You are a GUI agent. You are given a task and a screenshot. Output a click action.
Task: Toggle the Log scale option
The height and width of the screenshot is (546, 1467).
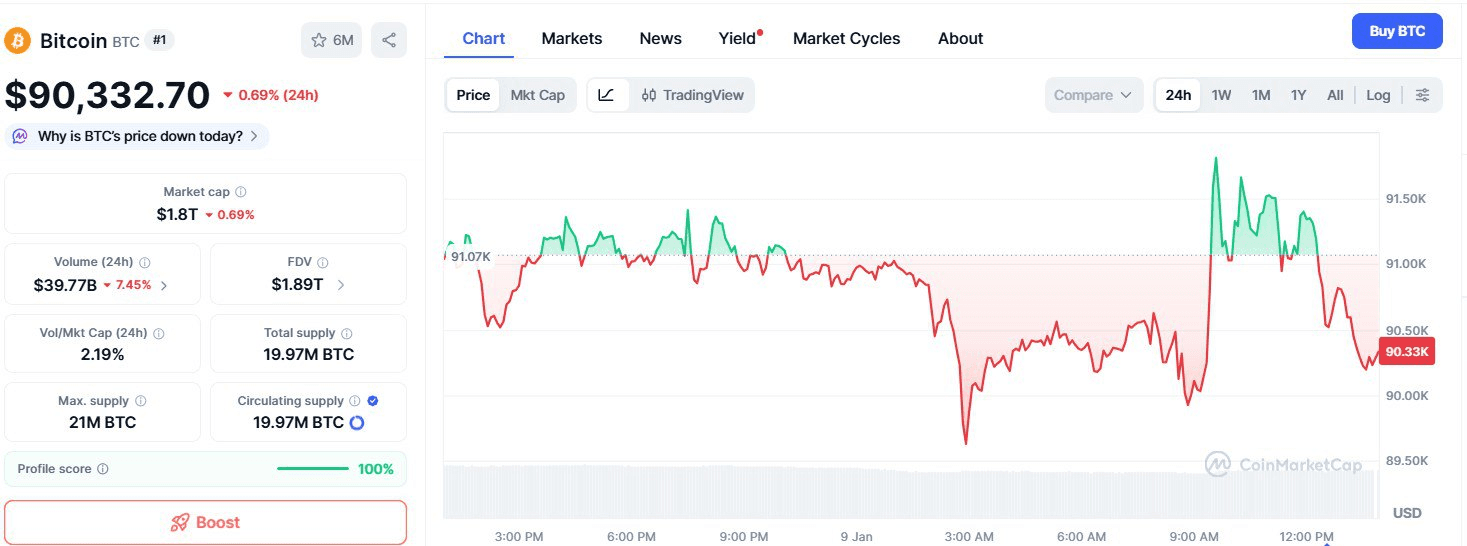[1378, 95]
